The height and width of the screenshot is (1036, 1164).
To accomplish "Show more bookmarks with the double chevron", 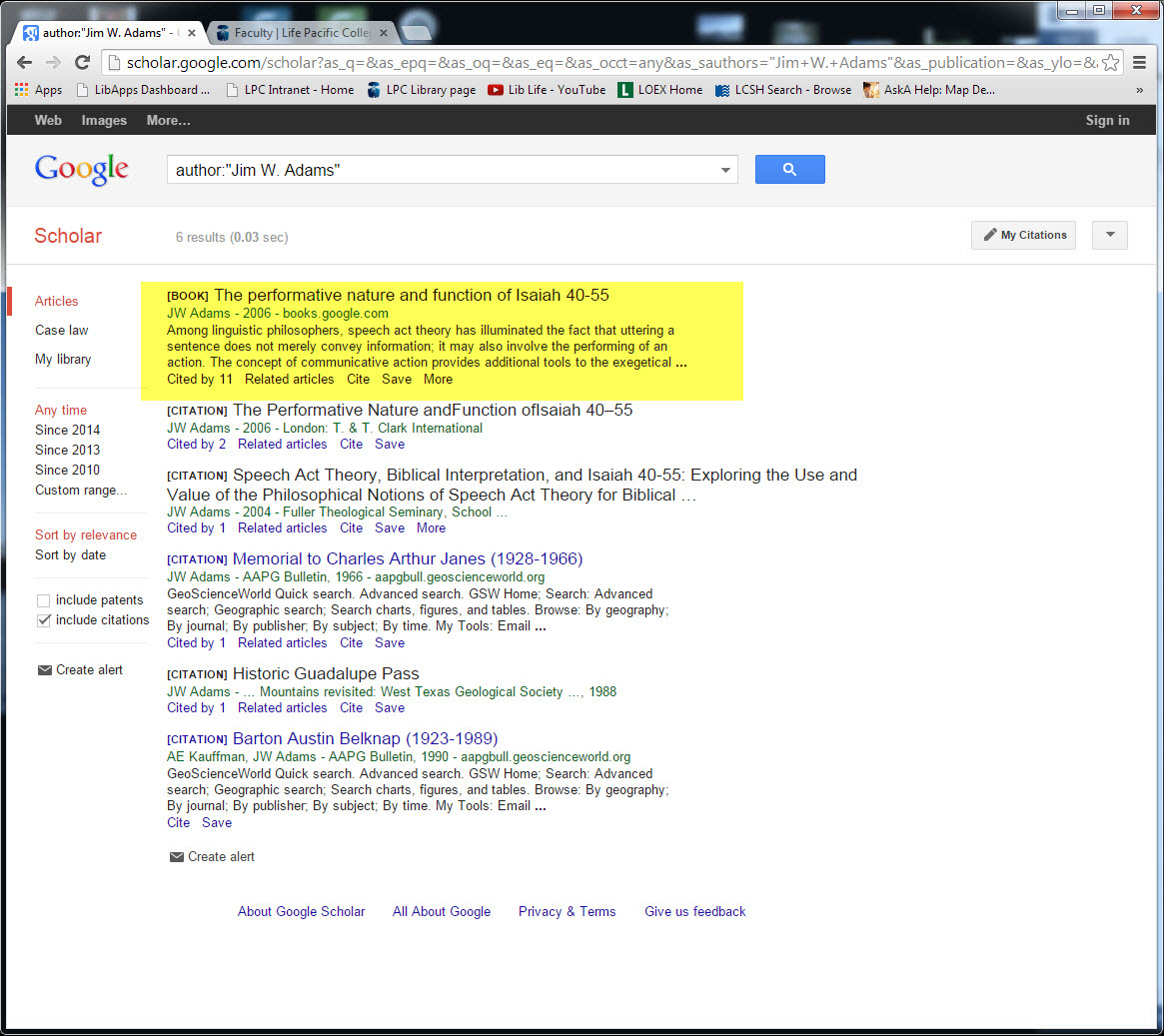I will coord(1139,90).
